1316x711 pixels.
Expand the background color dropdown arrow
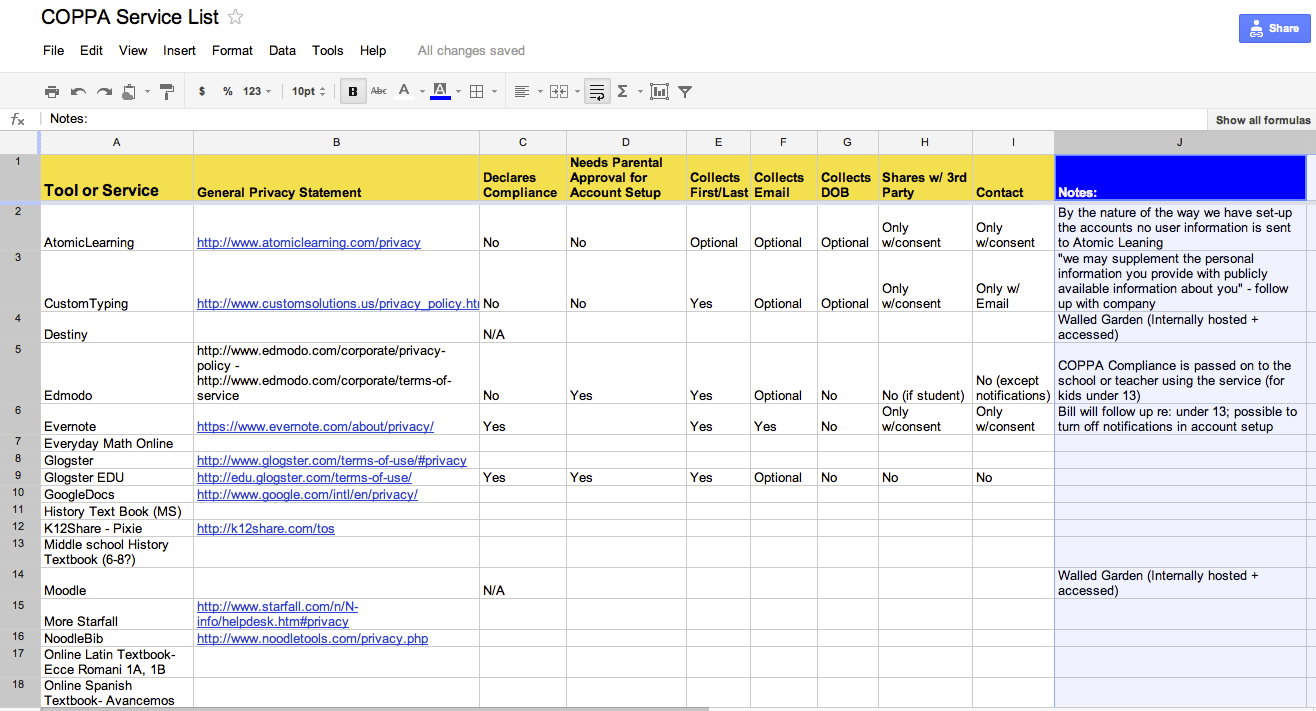tap(458, 92)
